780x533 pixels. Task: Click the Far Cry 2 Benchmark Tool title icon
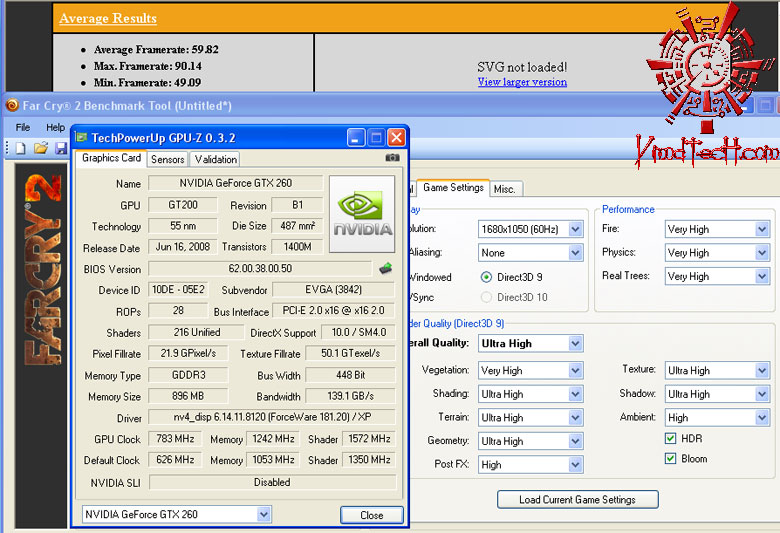point(11,105)
